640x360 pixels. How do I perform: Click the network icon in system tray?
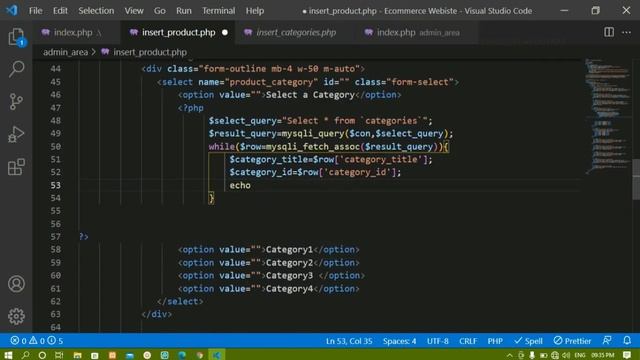tap(555, 356)
